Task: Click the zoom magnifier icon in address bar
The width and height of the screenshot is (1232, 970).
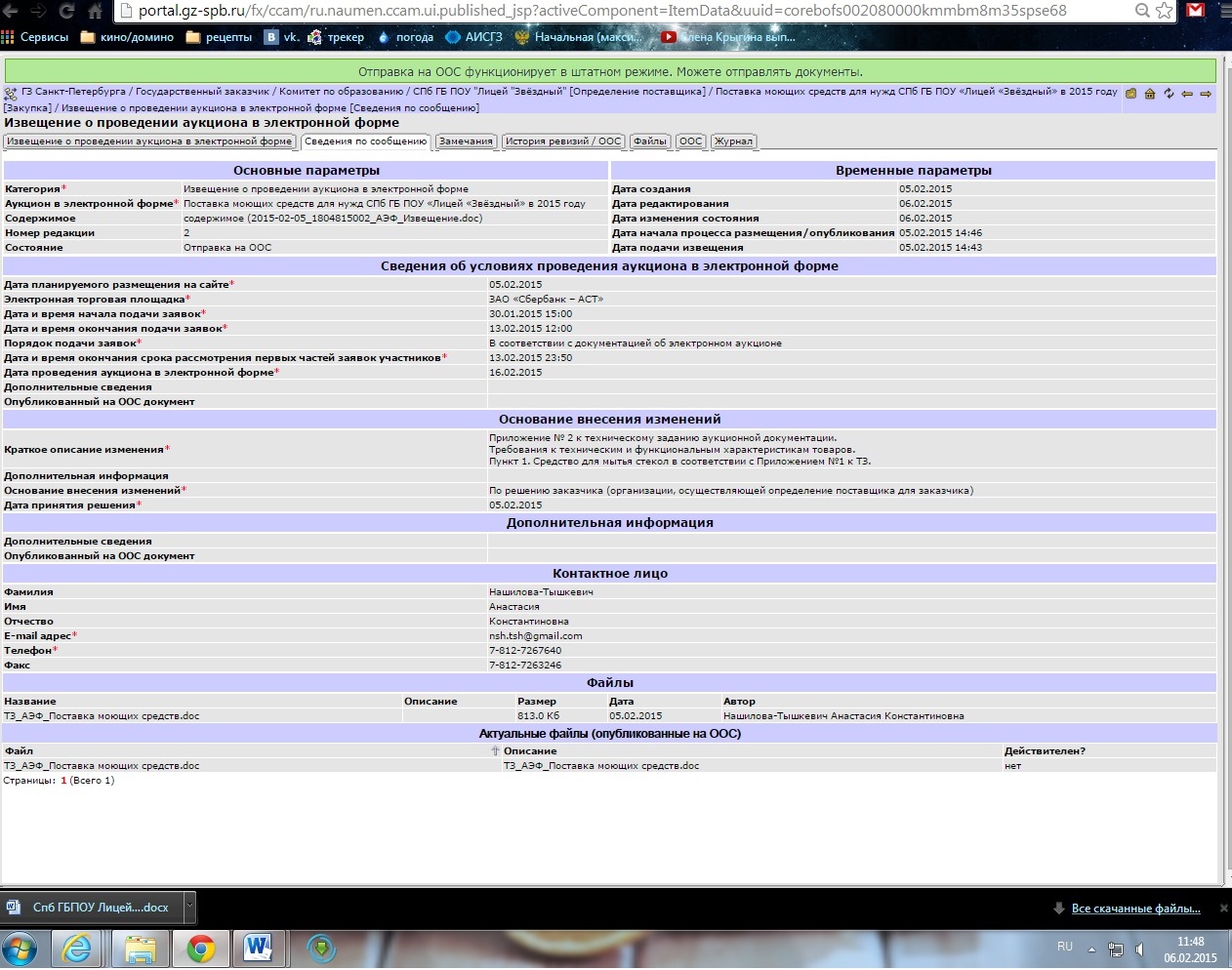Action: (x=1142, y=11)
